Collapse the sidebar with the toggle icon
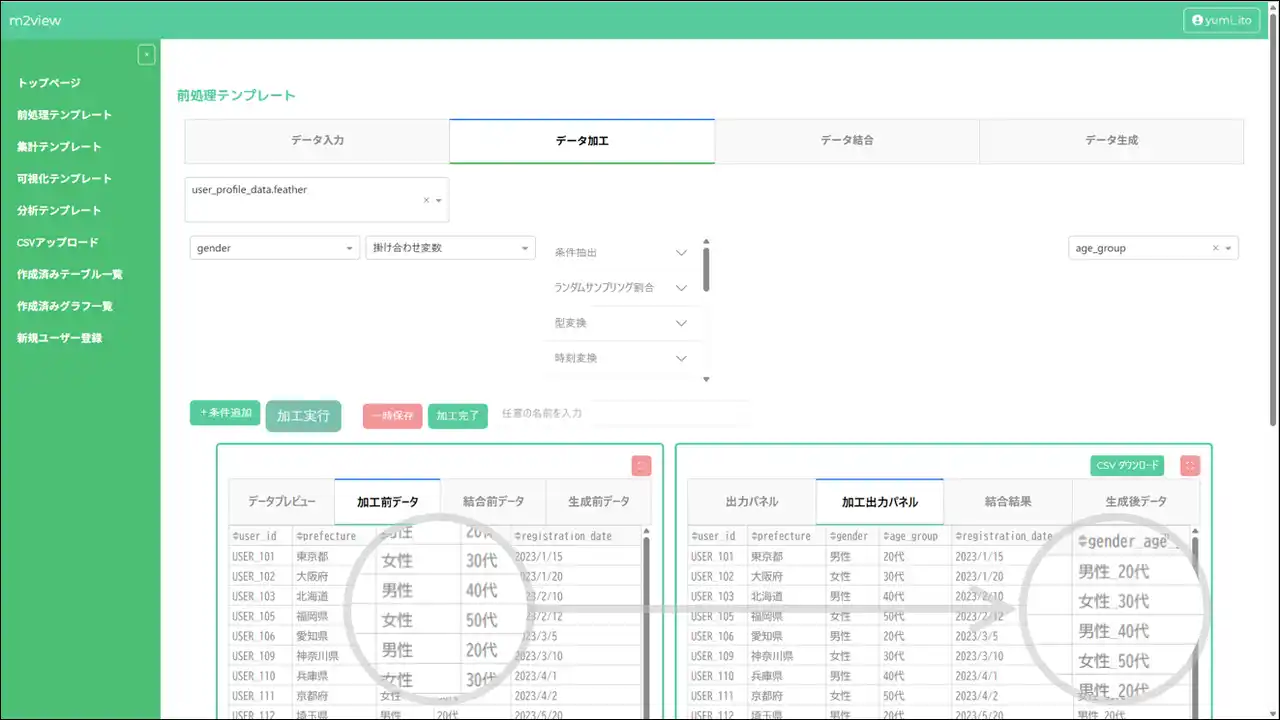The height and width of the screenshot is (720, 1280). (x=146, y=55)
